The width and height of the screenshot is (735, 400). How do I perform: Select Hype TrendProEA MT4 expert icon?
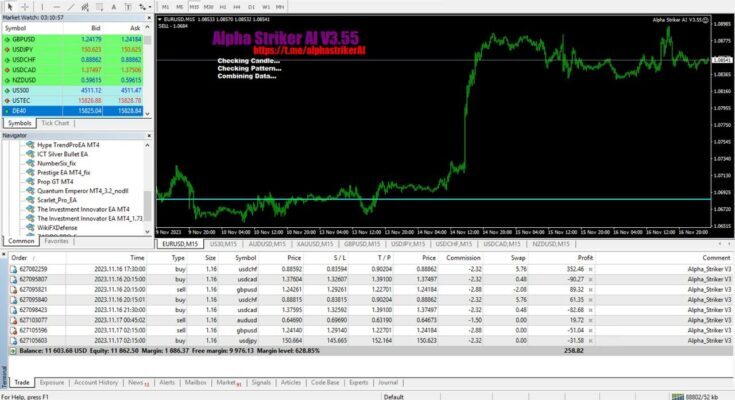(30, 145)
